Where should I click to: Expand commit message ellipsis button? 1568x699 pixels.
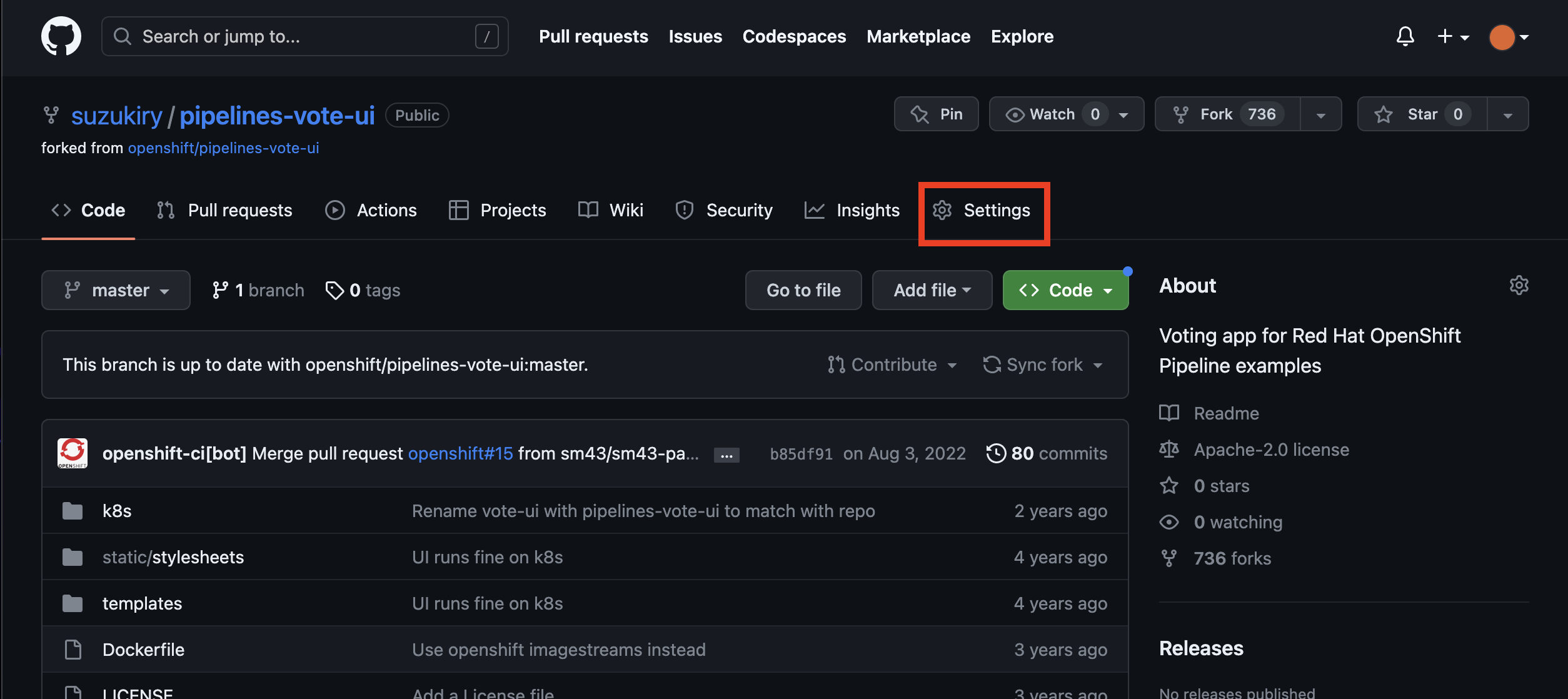coord(726,455)
